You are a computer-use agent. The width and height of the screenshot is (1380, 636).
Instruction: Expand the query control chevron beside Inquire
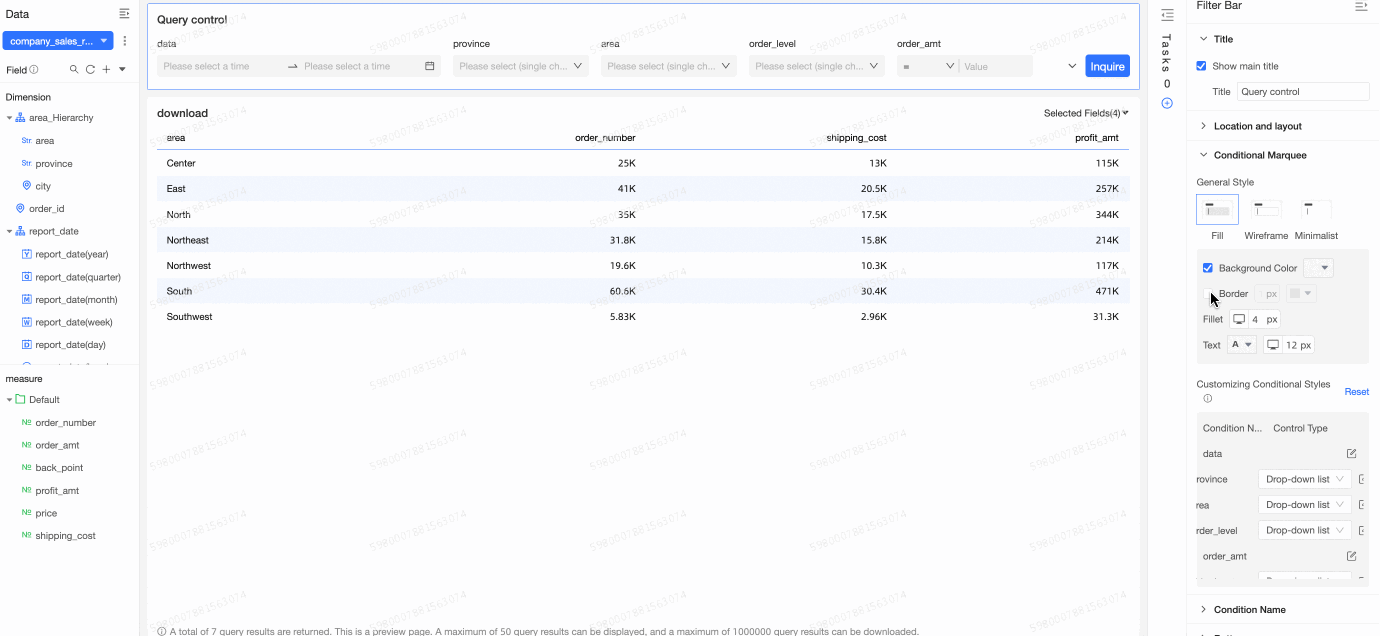coord(1072,66)
